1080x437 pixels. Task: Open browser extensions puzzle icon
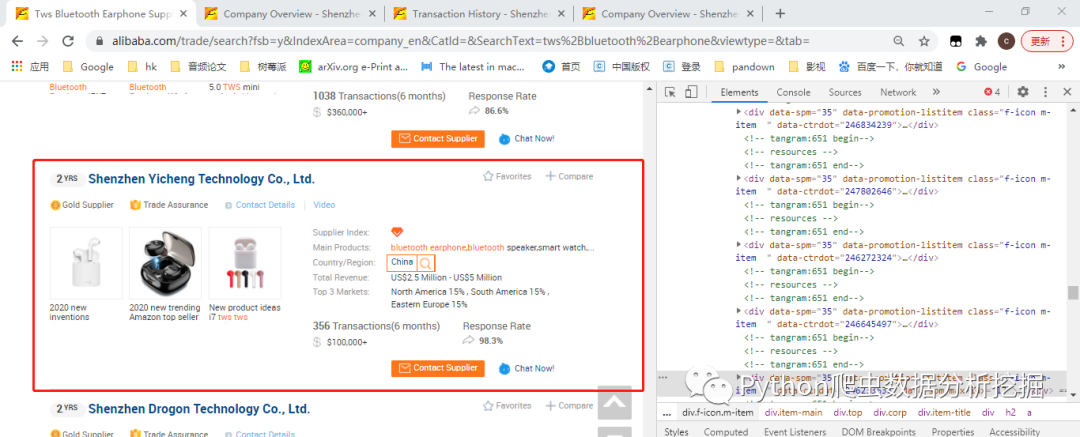(x=981, y=41)
